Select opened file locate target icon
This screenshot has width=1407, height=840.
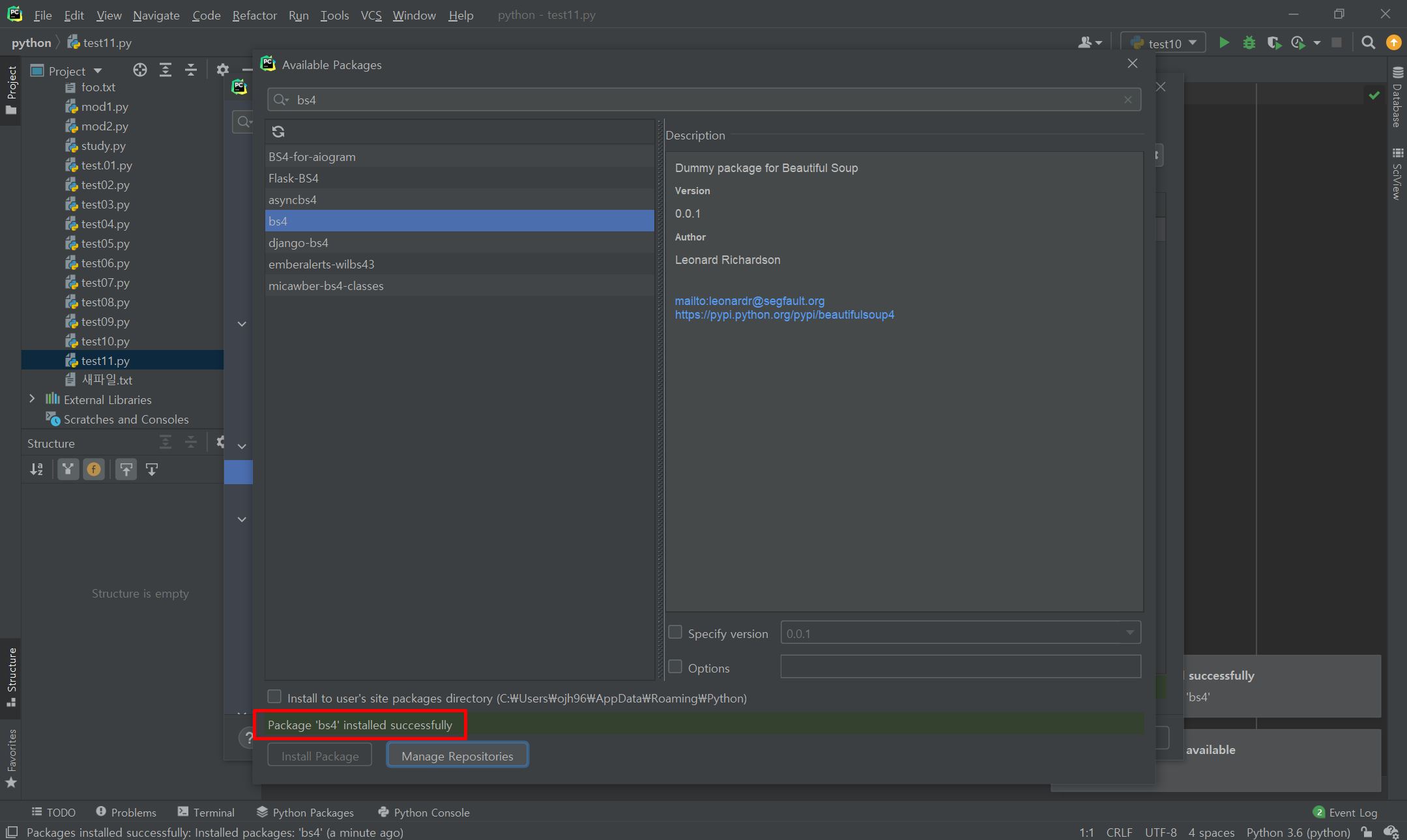click(x=139, y=70)
